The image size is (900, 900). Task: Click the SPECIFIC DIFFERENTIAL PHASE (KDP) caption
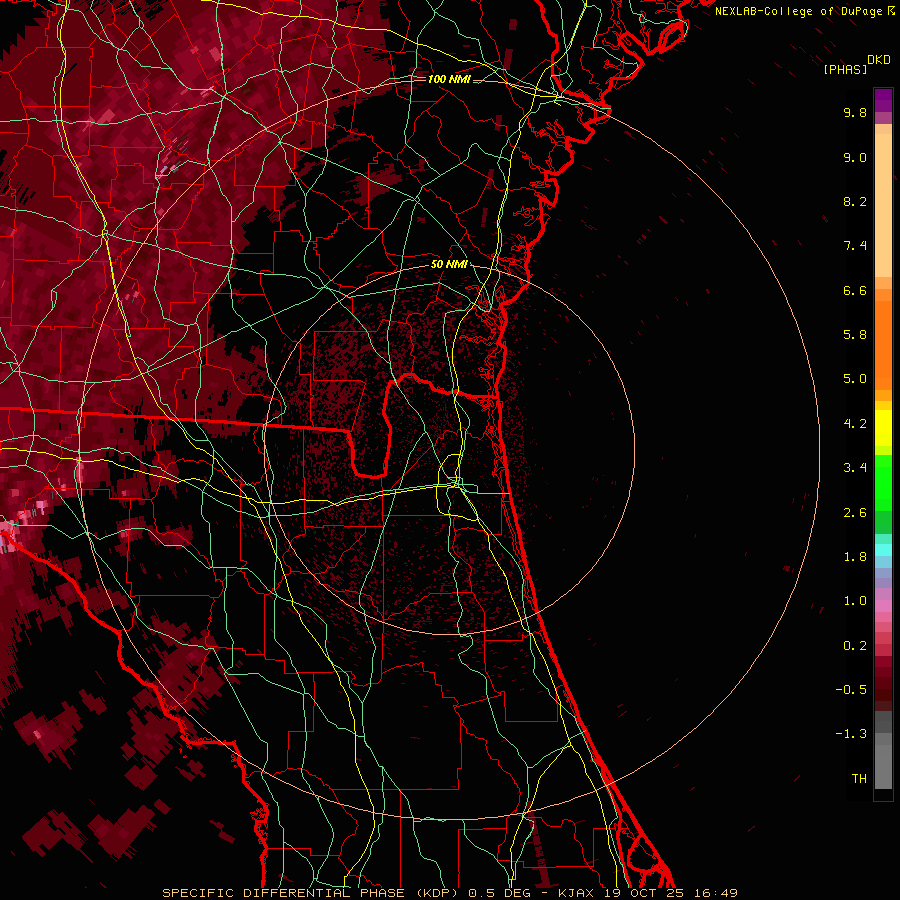pyautogui.click(x=310, y=893)
